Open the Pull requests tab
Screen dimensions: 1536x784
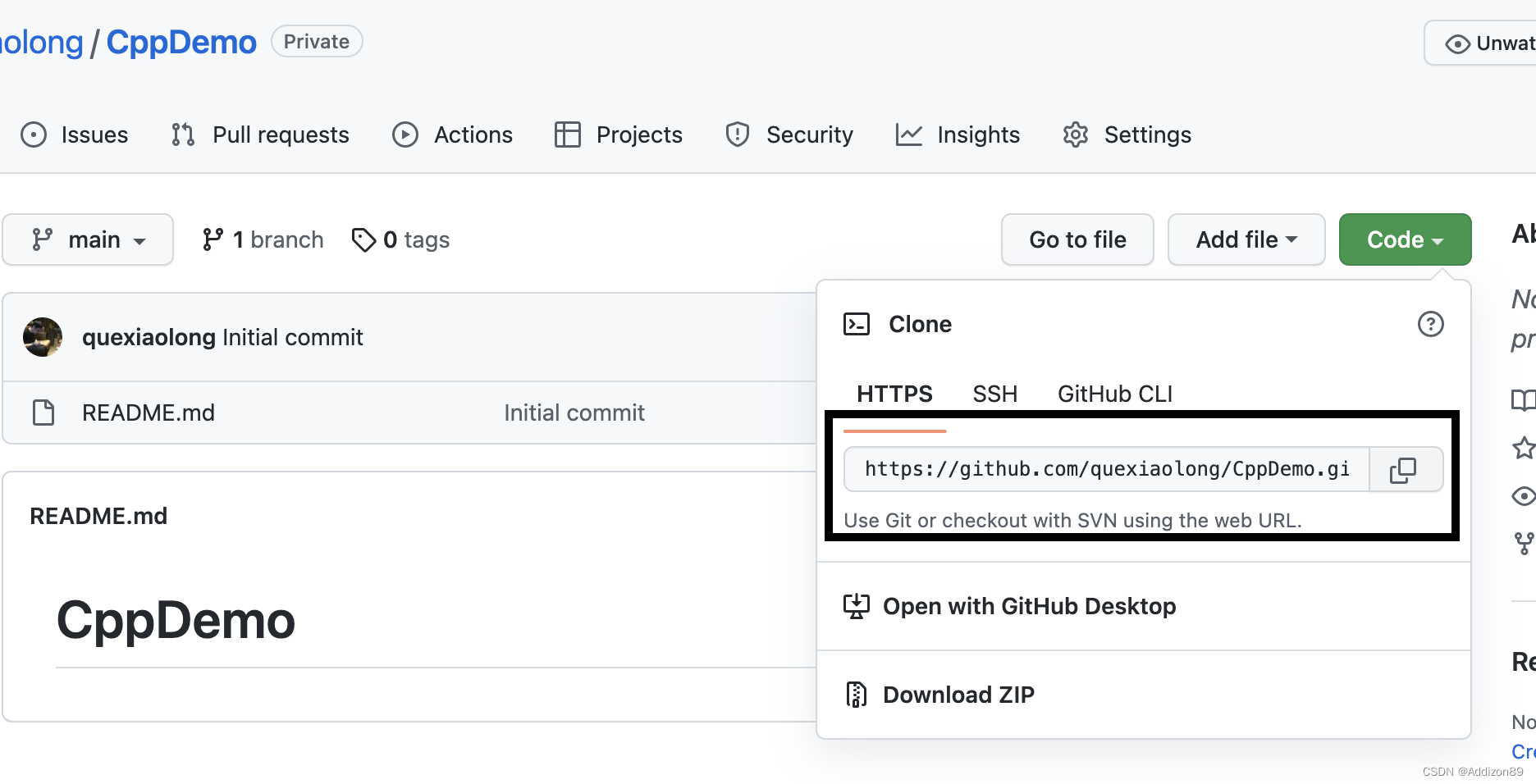coord(260,134)
